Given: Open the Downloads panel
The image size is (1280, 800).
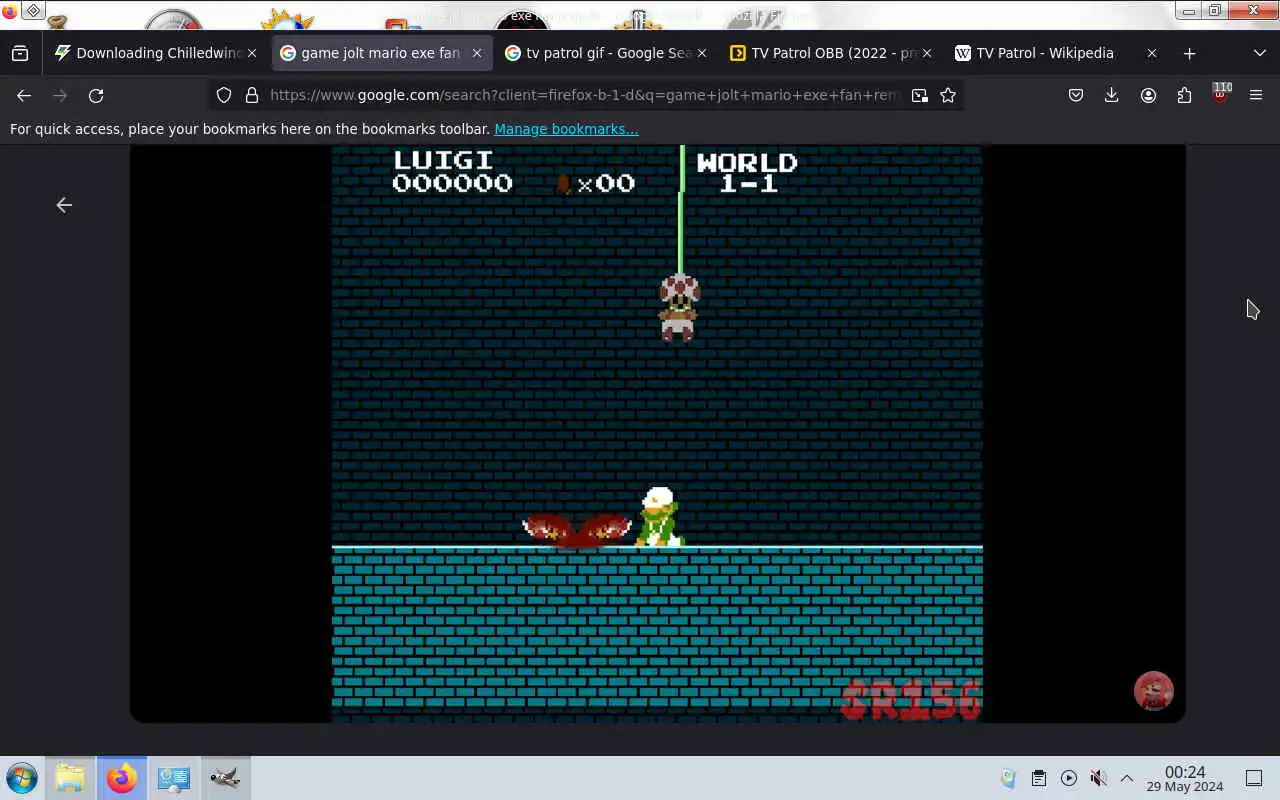Looking at the screenshot, I should coord(1111,95).
